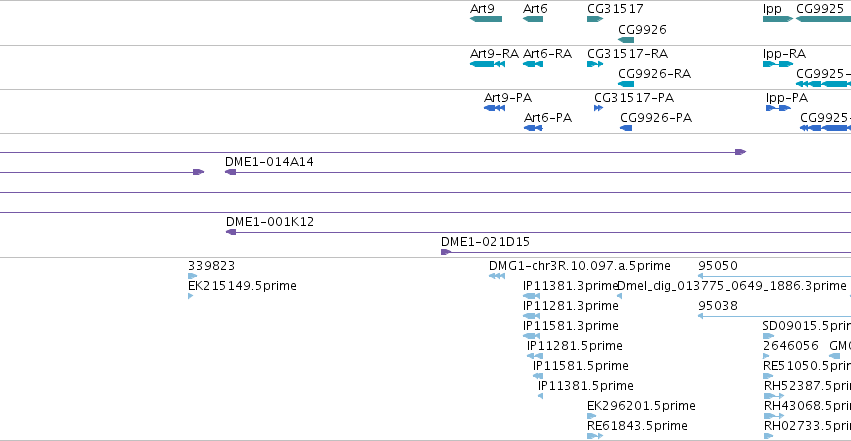Click the EK296201.5prime EST glyph
Viewport: 851px width, 441px height.
(x=592, y=416)
